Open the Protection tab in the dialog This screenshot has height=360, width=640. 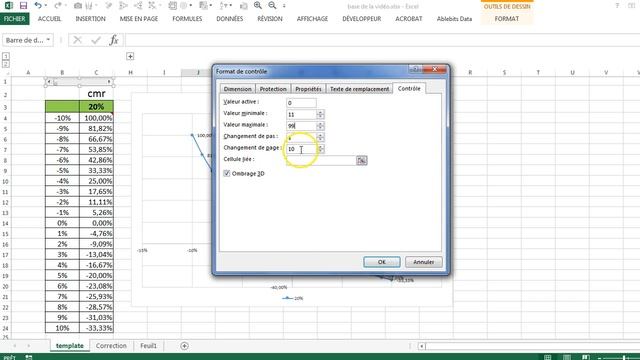[273, 89]
